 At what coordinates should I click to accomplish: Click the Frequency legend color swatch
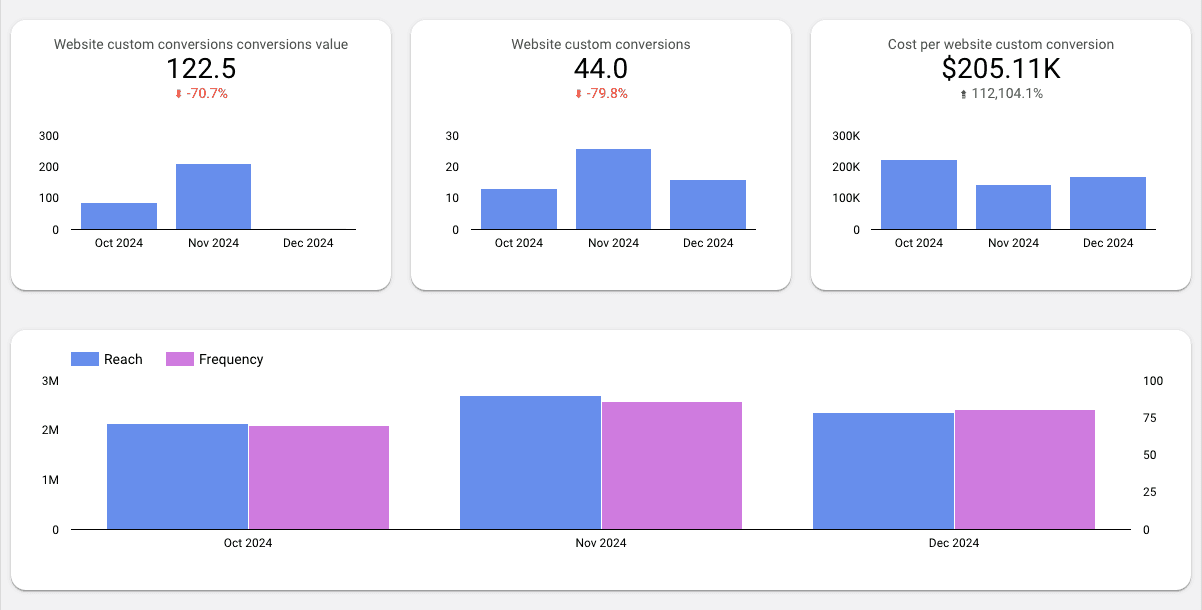pyautogui.click(x=179, y=359)
